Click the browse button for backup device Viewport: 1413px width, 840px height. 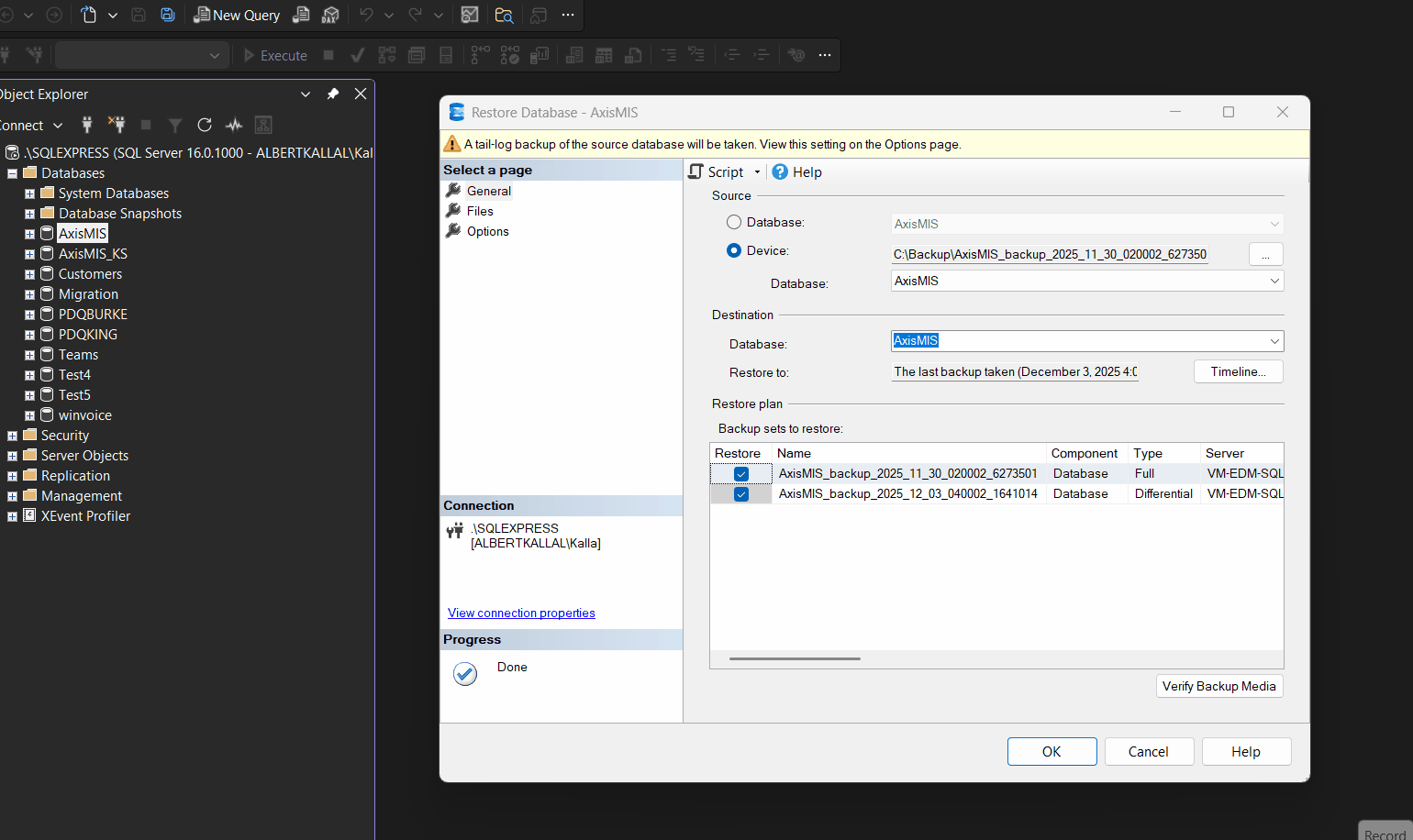(x=1265, y=254)
